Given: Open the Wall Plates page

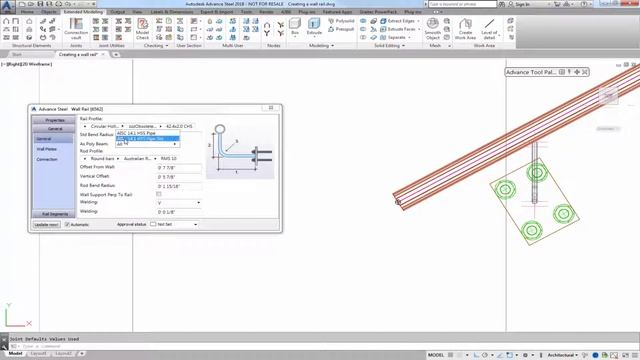Looking at the screenshot, I should [x=47, y=149].
